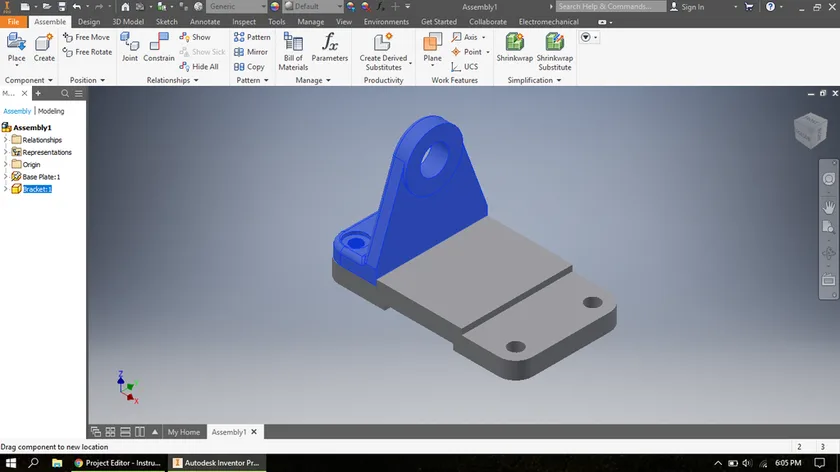The height and width of the screenshot is (472, 840).
Task: Switch to the Inspect ribbon tab
Action: 244,21
